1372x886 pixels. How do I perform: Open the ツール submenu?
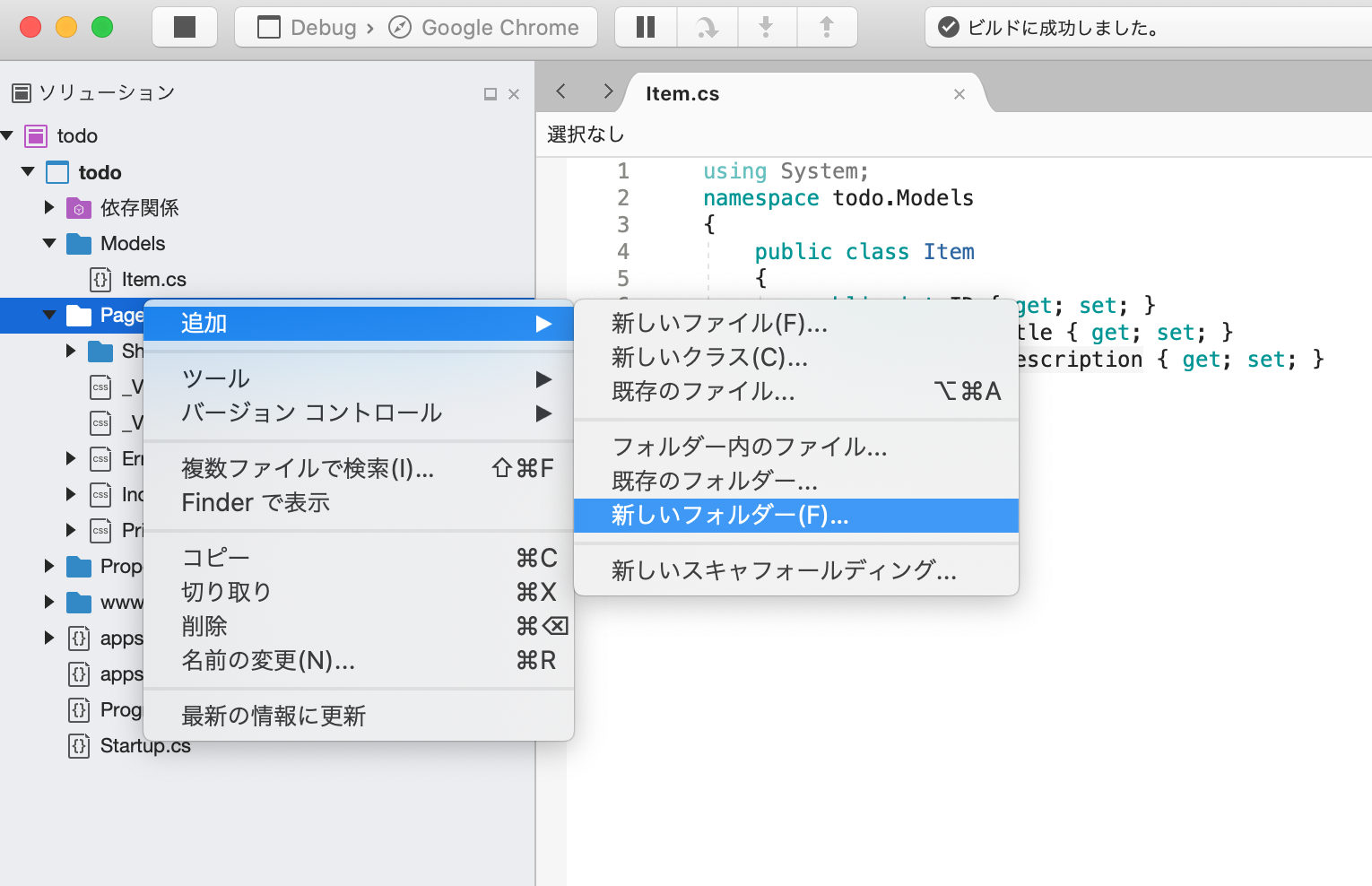pyautogui.click(x=359, y=379)
